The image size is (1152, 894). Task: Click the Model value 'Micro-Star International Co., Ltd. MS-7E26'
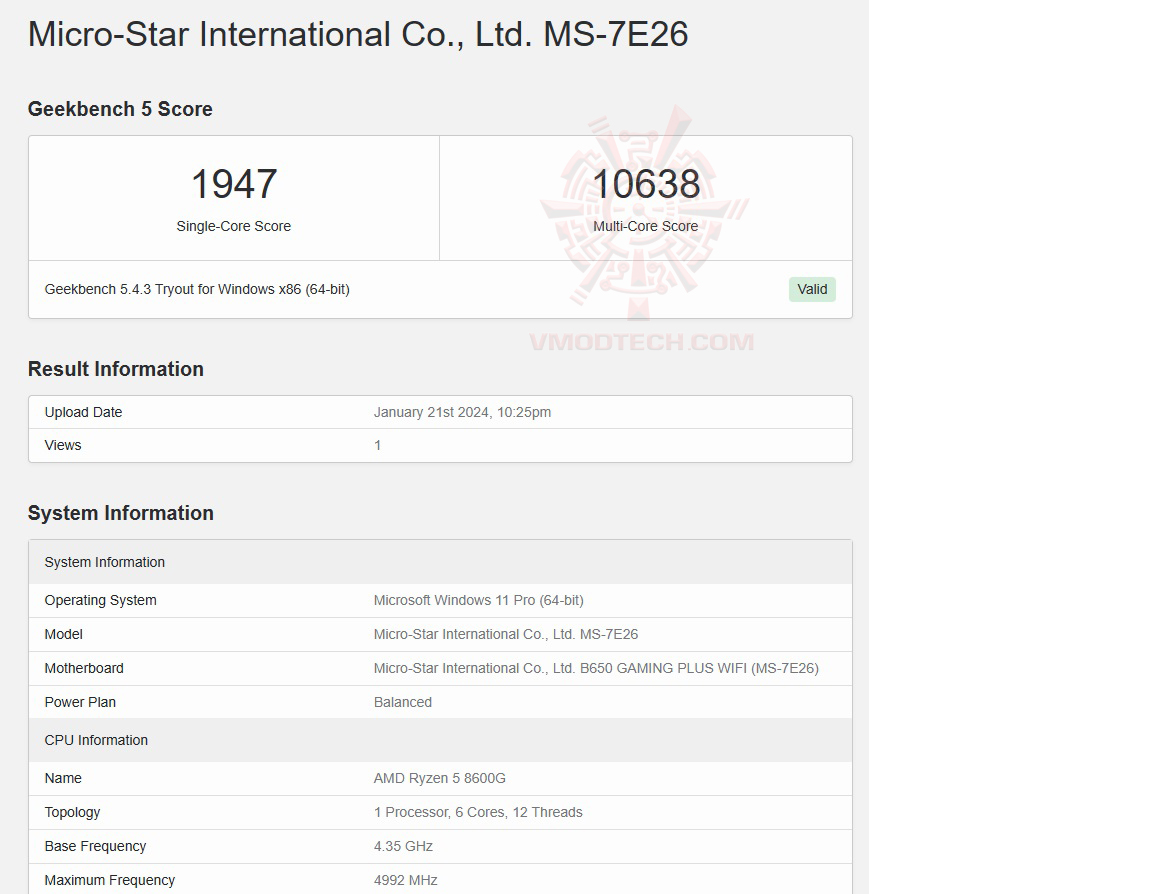point(505,634)
